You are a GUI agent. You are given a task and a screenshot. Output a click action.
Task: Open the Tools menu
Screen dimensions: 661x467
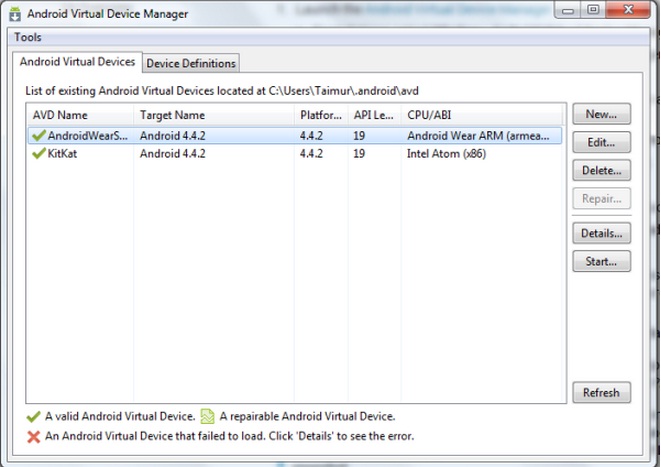(28, 37)
